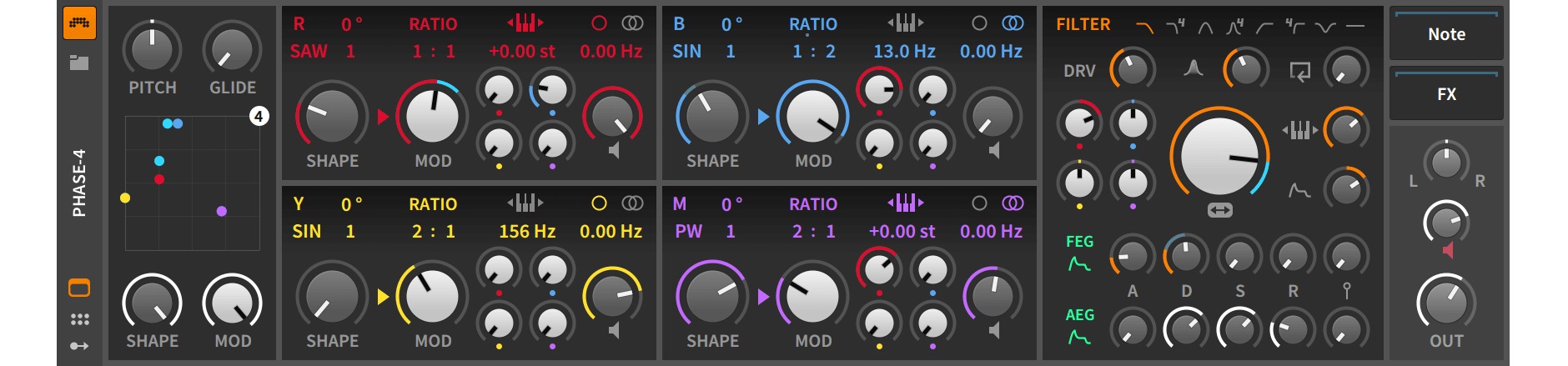The height and width of the screenshot is (366, 1568).
Task: Click the speaker icon in oscillator Y
Action: pyautogui.click(x=614, y=331)
